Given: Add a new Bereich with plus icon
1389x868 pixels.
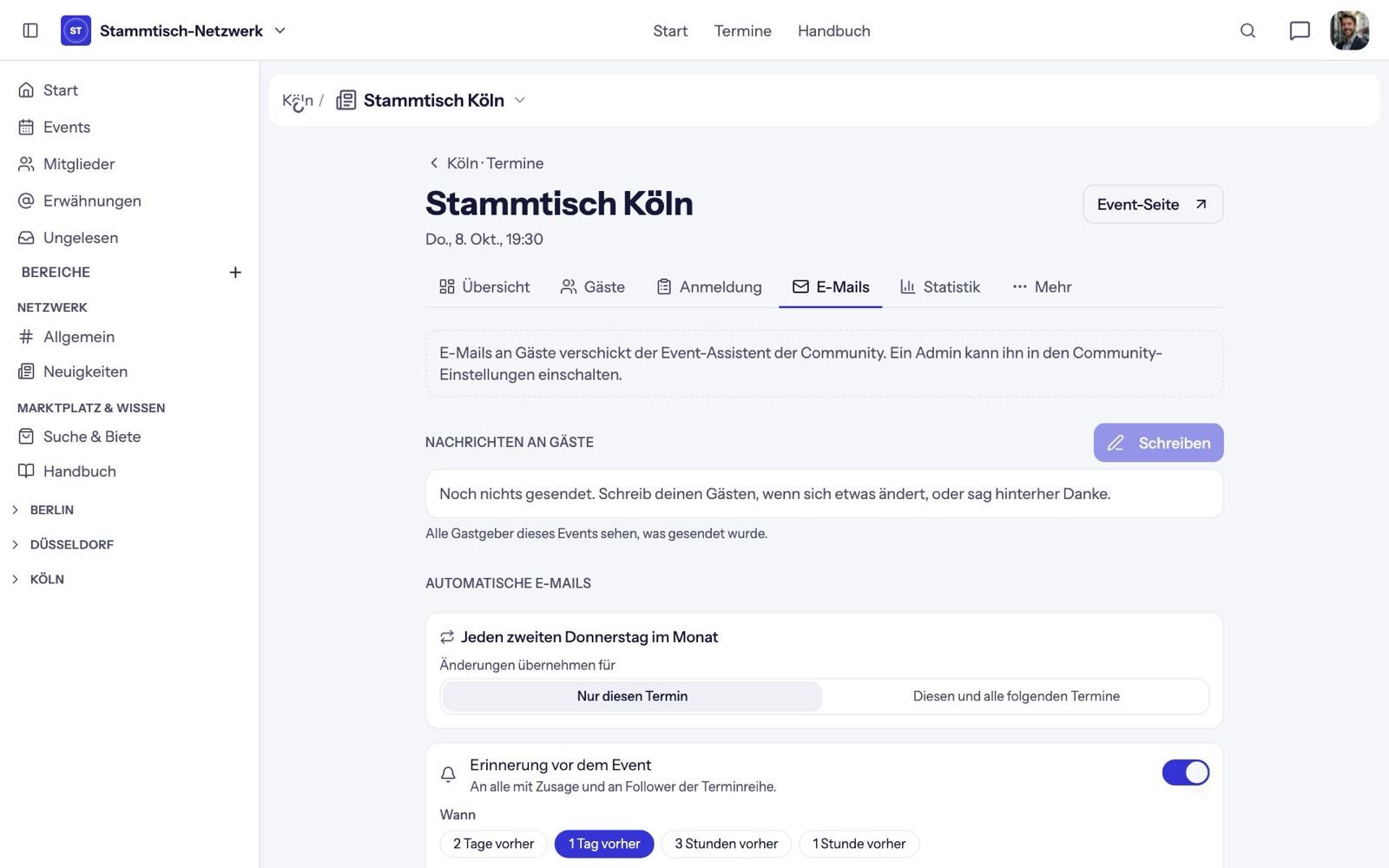Looking at the screenshot, I should tap(235, 273).
